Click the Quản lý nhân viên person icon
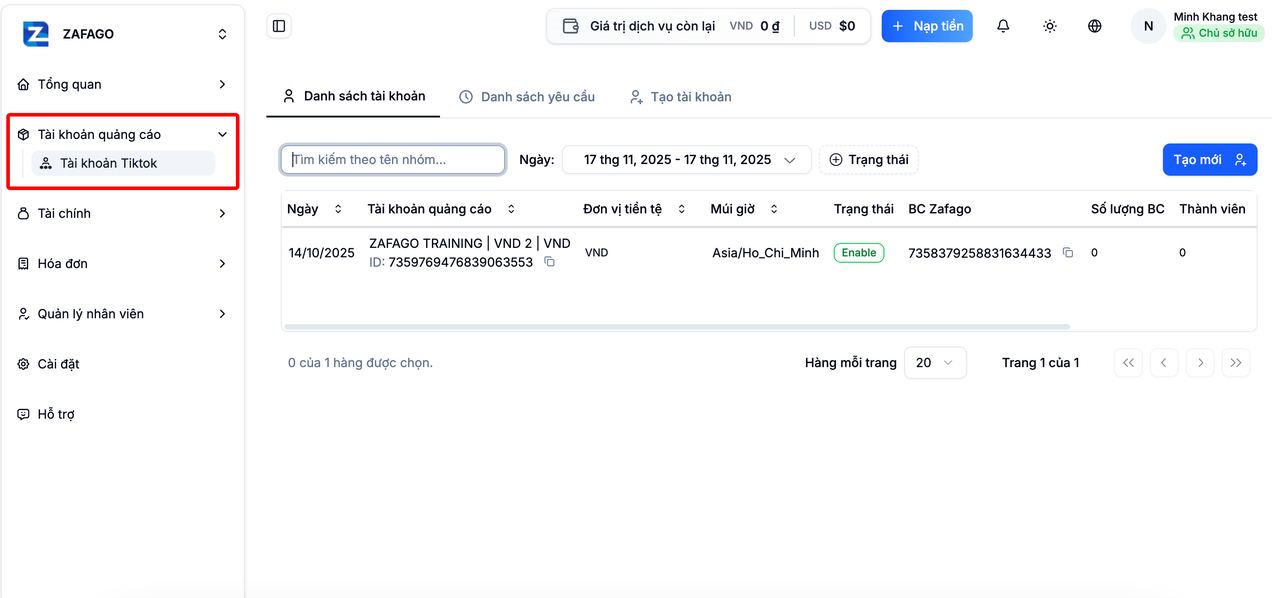 click(x=24, y=313)
